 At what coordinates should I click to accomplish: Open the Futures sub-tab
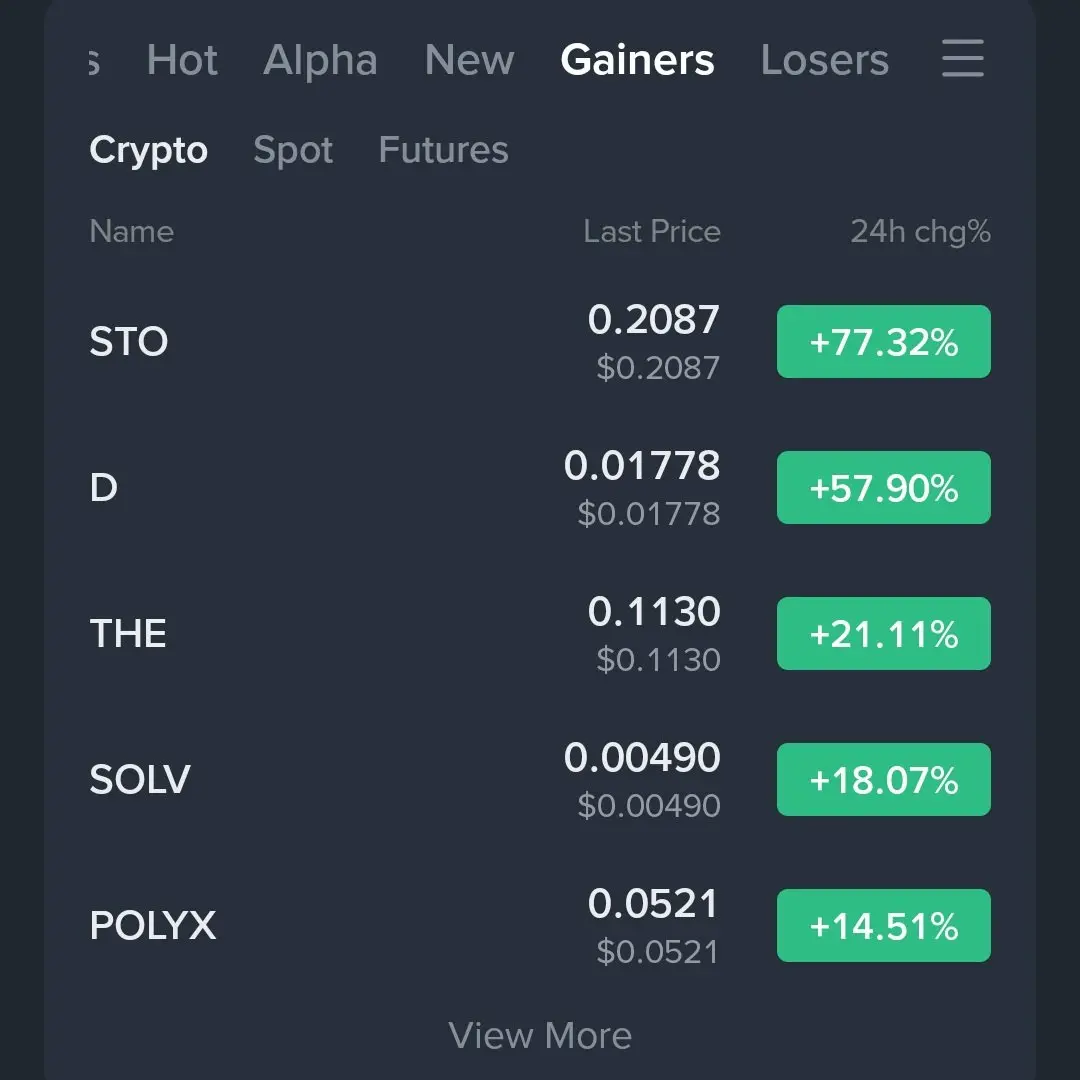(x=443, y=150)
